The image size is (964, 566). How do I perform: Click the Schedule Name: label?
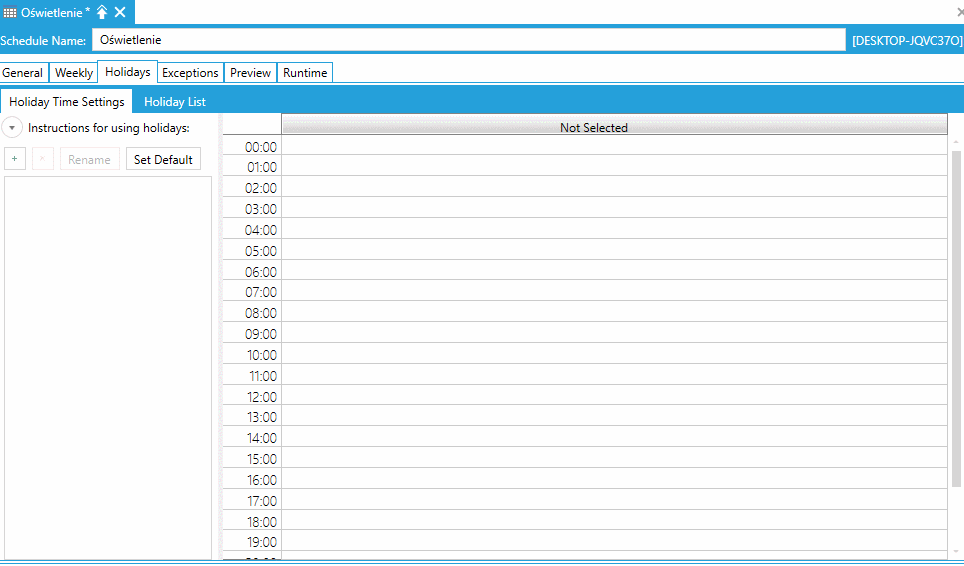pos(43,41)
